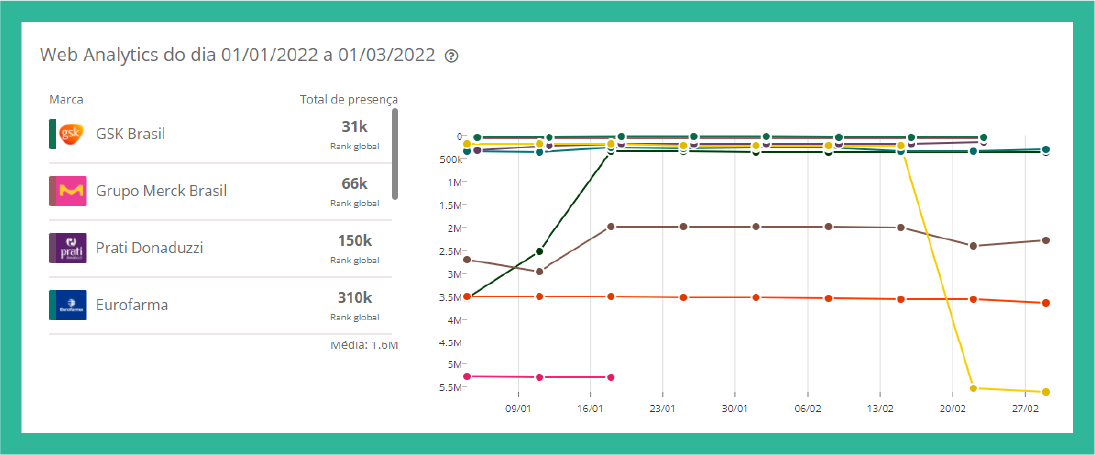Click orange line's last point at 27/02

[1045, 303]
